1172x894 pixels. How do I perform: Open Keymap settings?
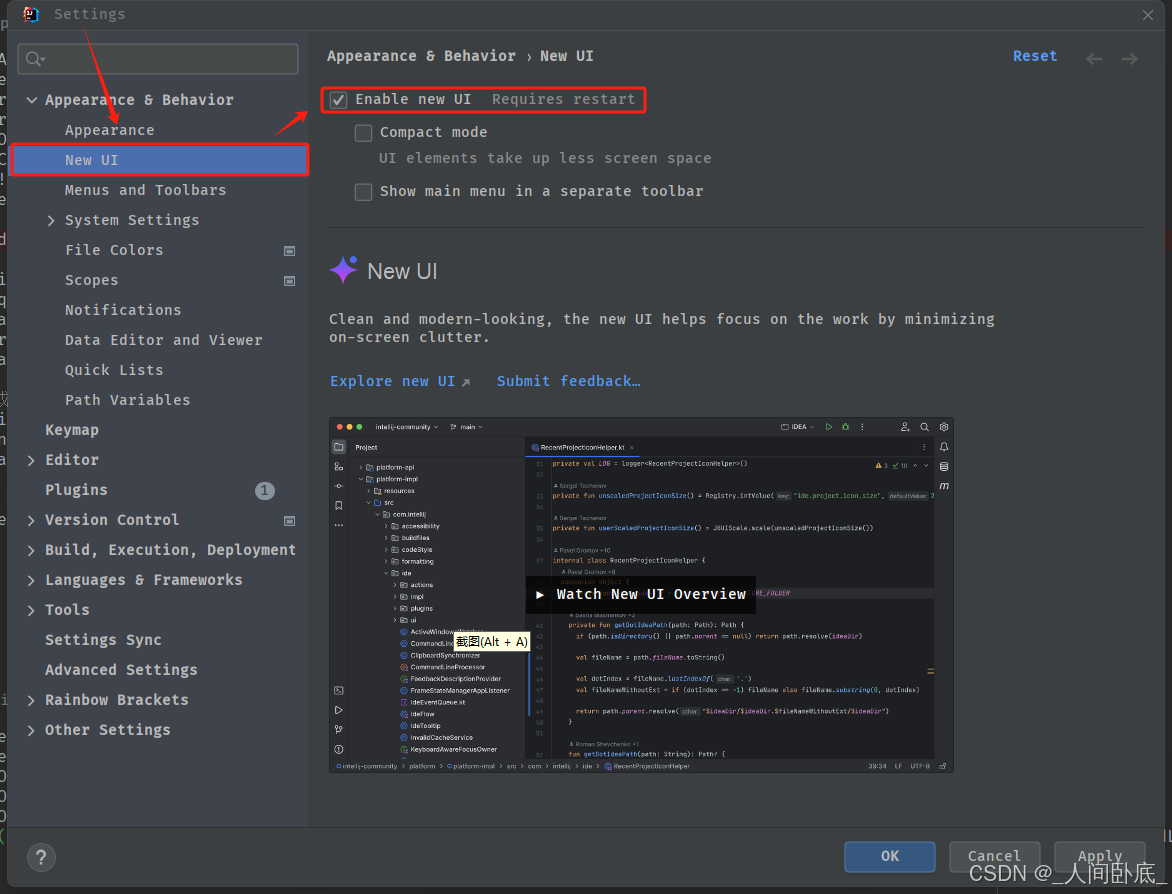(x=72, y=430)
